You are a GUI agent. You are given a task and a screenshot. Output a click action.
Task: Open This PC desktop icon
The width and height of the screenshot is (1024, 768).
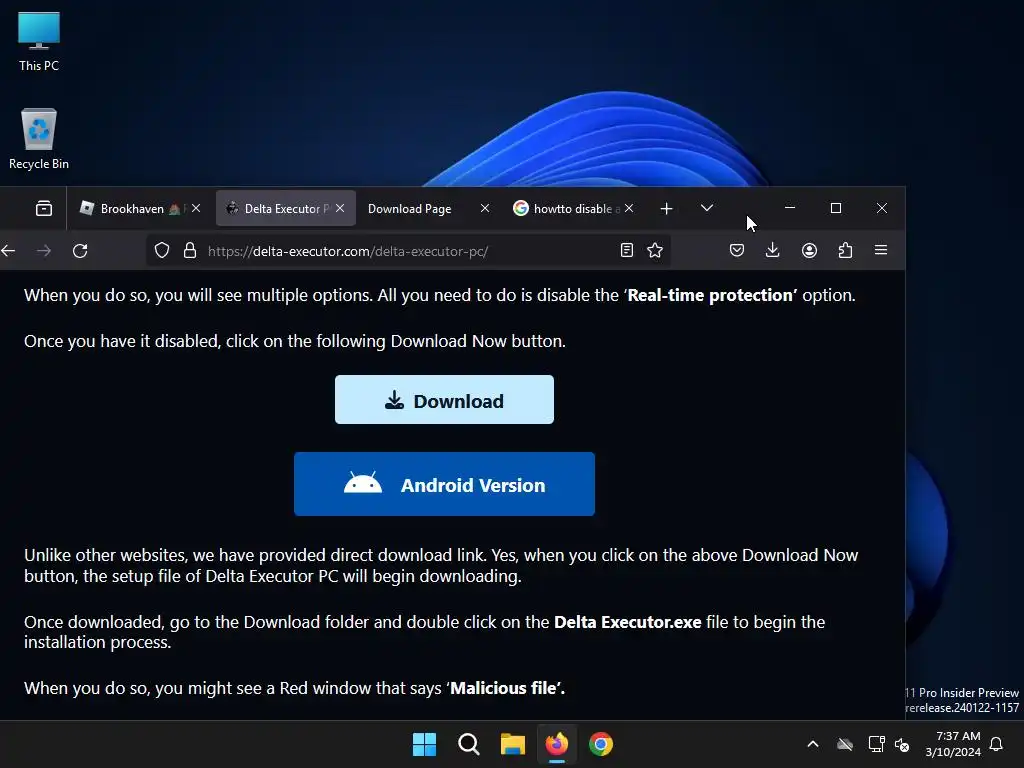pos(39,42)
